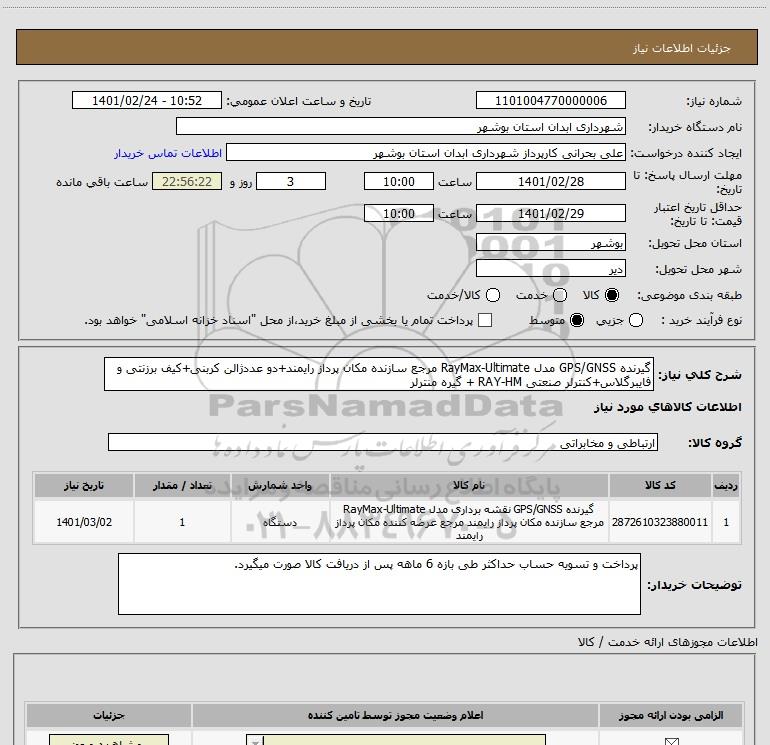This screenshot has height=745, width=770.
Task: Click the need number field 1101004770000006
Action: pyautogui.click(x=550, y=100)
